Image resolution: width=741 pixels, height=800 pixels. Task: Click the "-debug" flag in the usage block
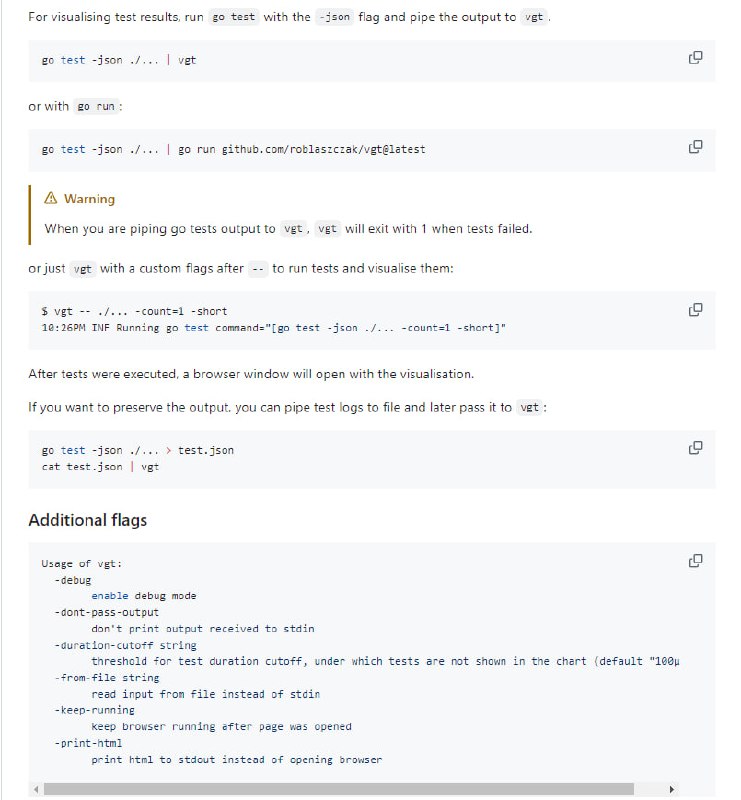(x=73, y=580)
